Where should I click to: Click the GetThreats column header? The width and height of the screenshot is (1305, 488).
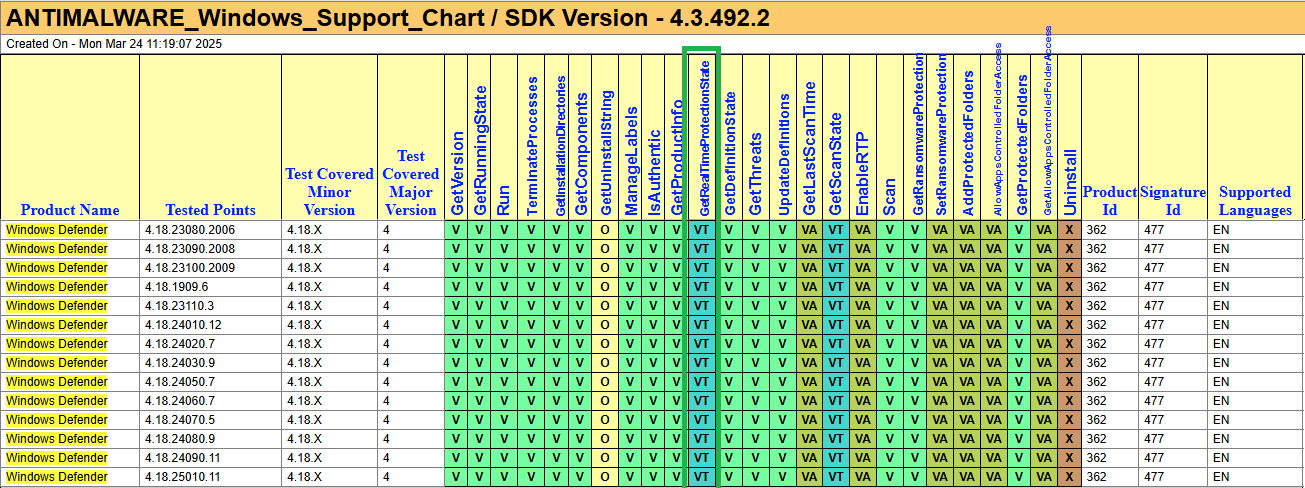tap(756, 173)
